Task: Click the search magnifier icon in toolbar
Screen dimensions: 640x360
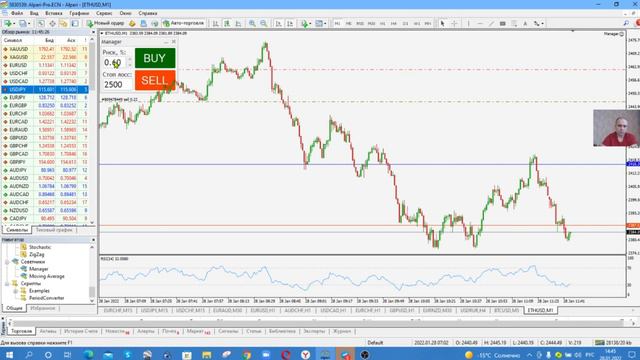Action: click(x=626, y=24)
